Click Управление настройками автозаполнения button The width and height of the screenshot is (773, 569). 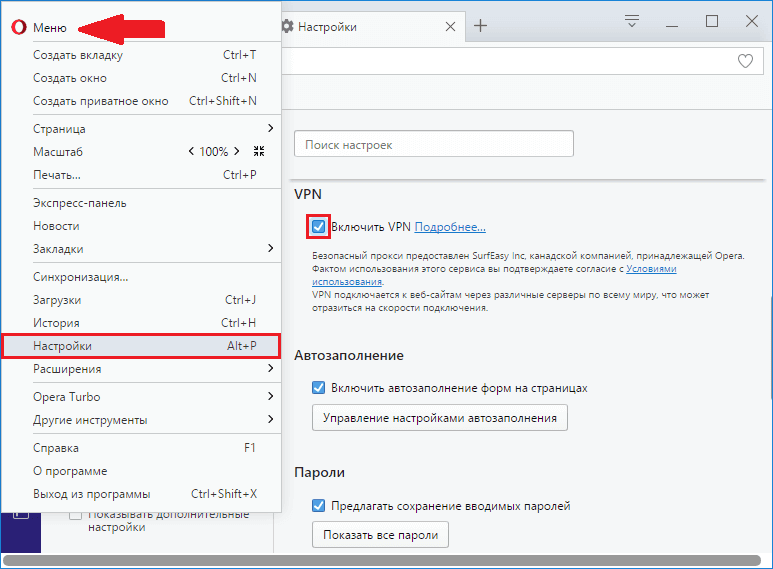coord(440,418)
